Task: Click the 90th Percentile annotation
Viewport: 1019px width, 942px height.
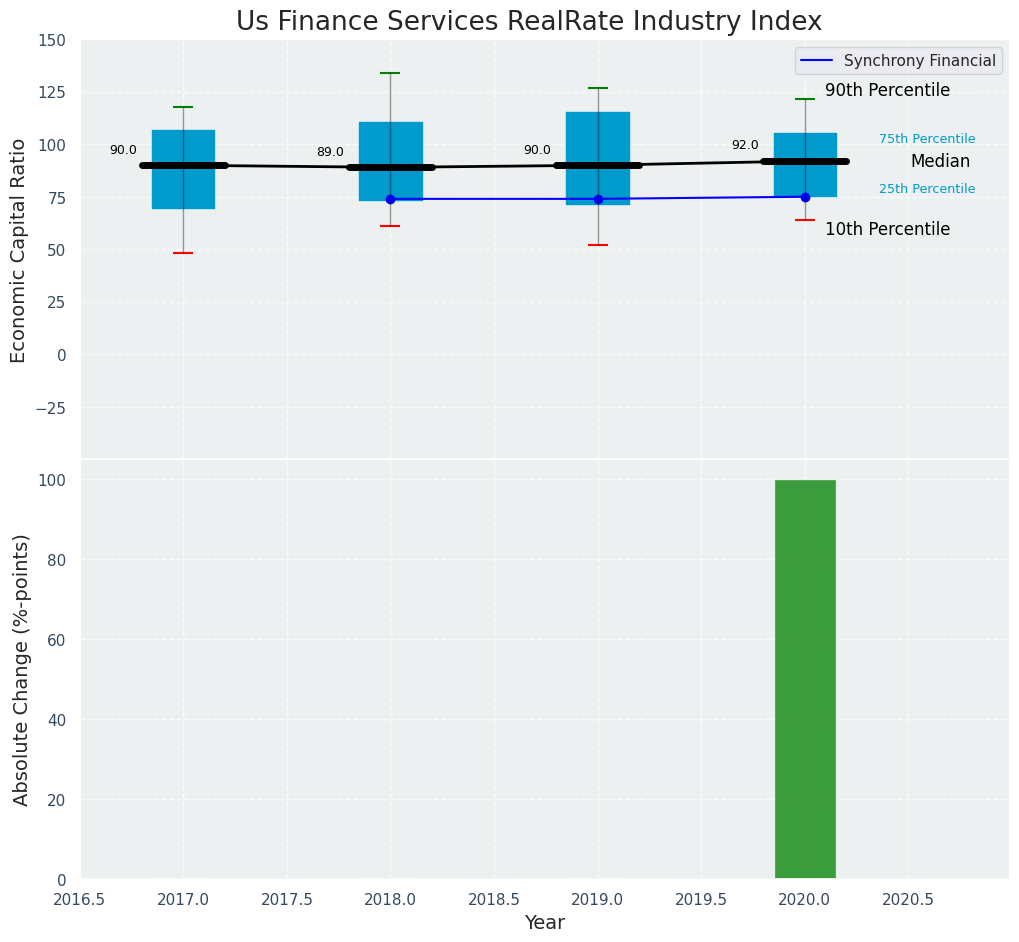Action: [887, 91]
